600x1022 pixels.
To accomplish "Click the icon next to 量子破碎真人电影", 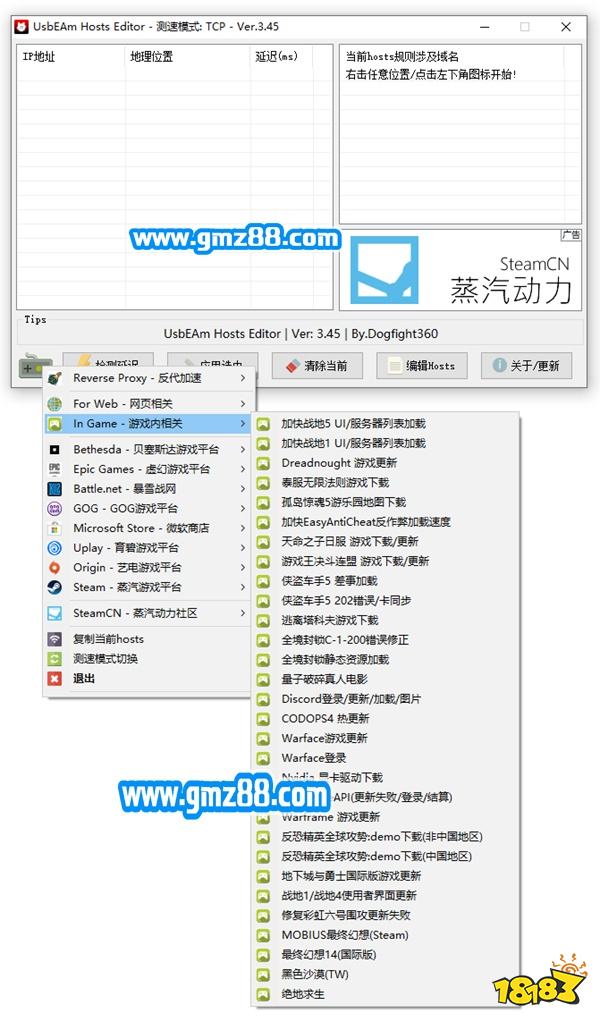I will (263, 679).
